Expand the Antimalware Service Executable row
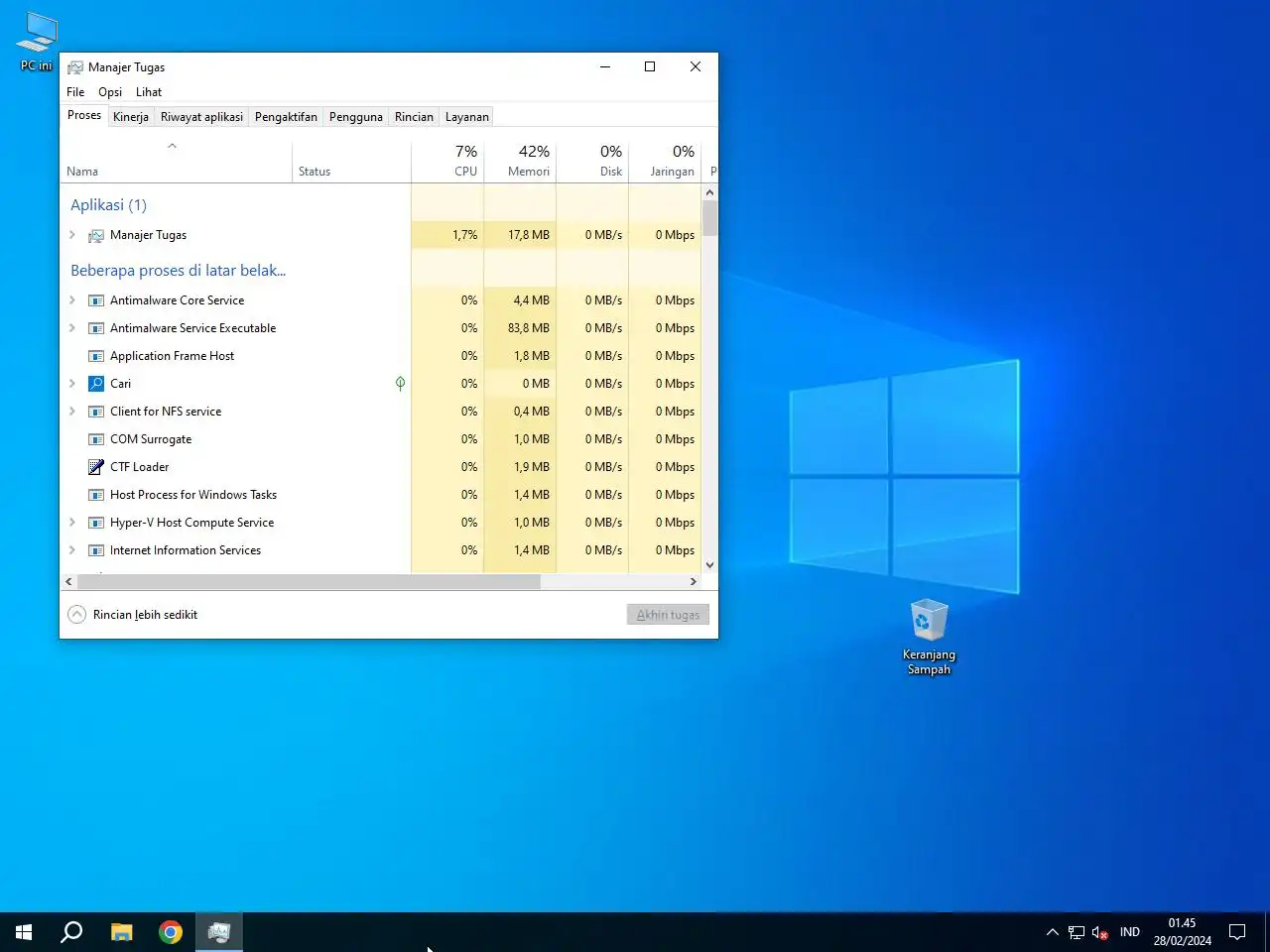 (72, 328)
